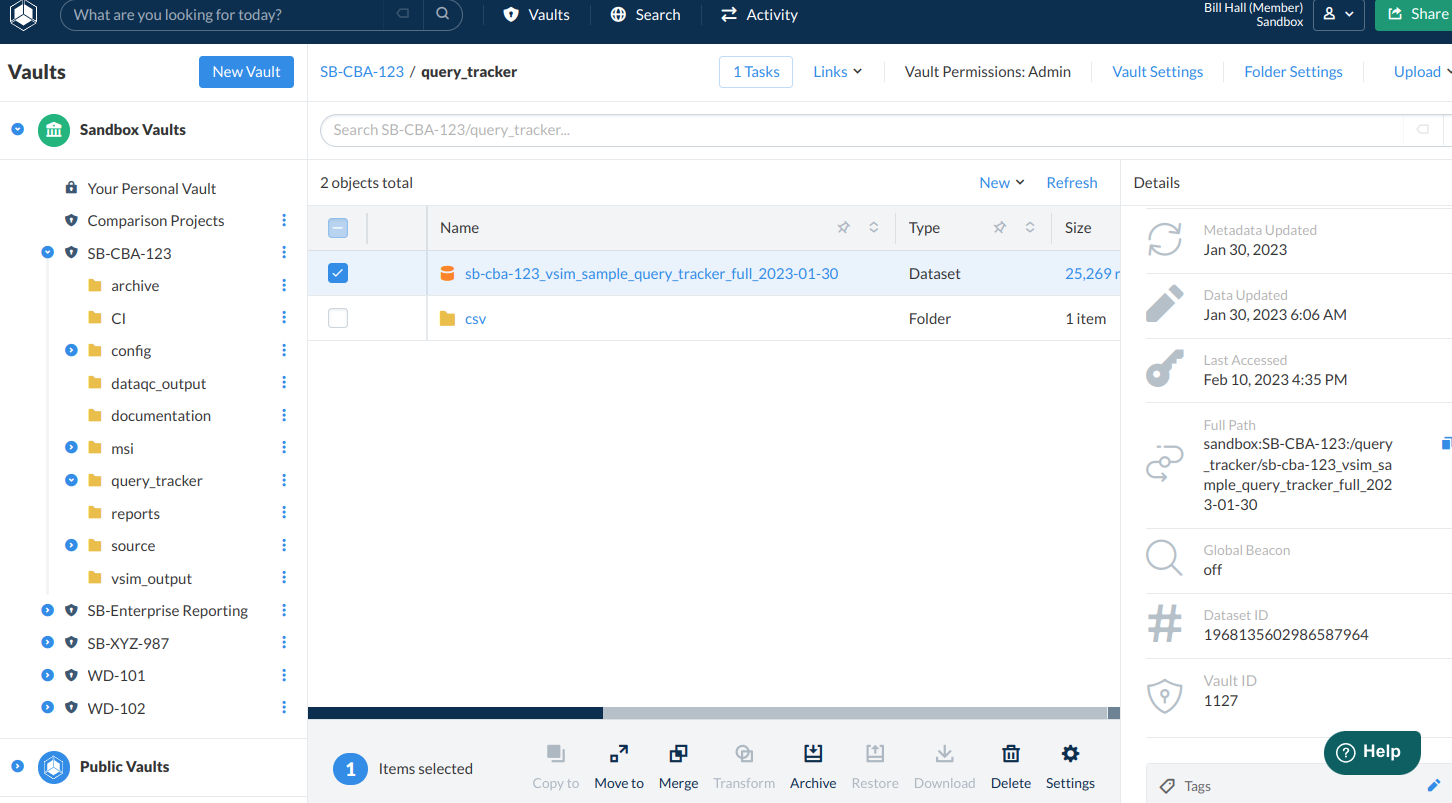1452x803 pixels.
Task: Open Search in top navigation
Action: coord(645,15)
